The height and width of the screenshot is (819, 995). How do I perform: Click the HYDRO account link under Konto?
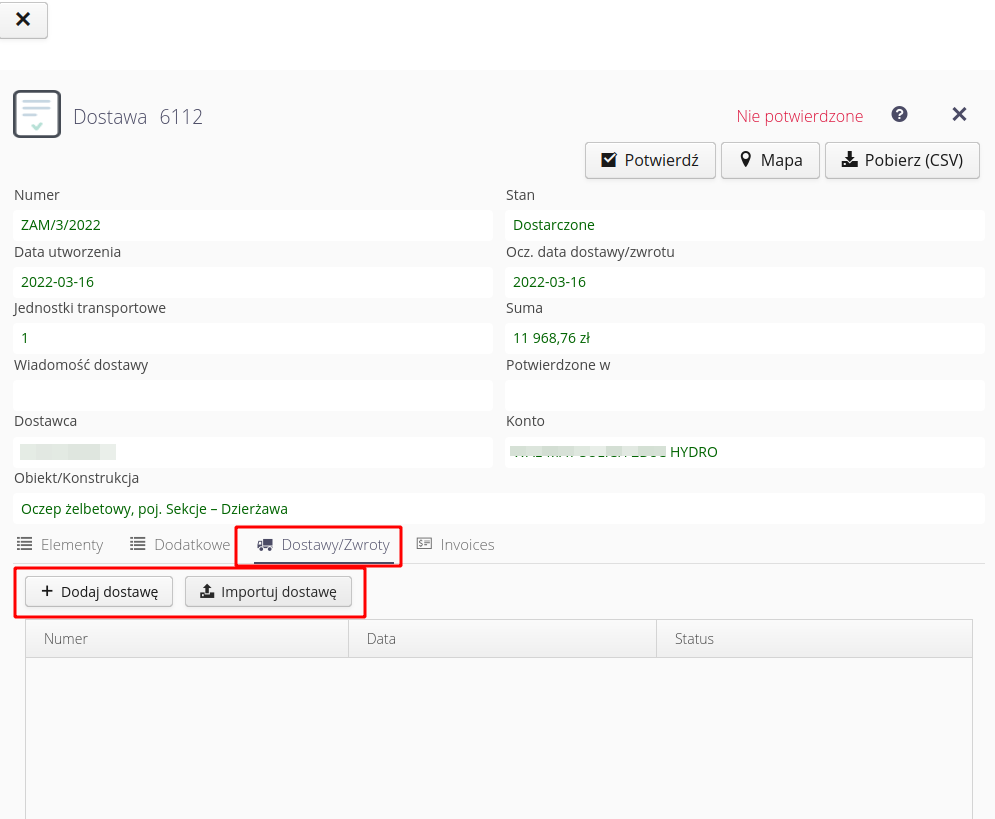pyautogui.click(x=693, y=452)
